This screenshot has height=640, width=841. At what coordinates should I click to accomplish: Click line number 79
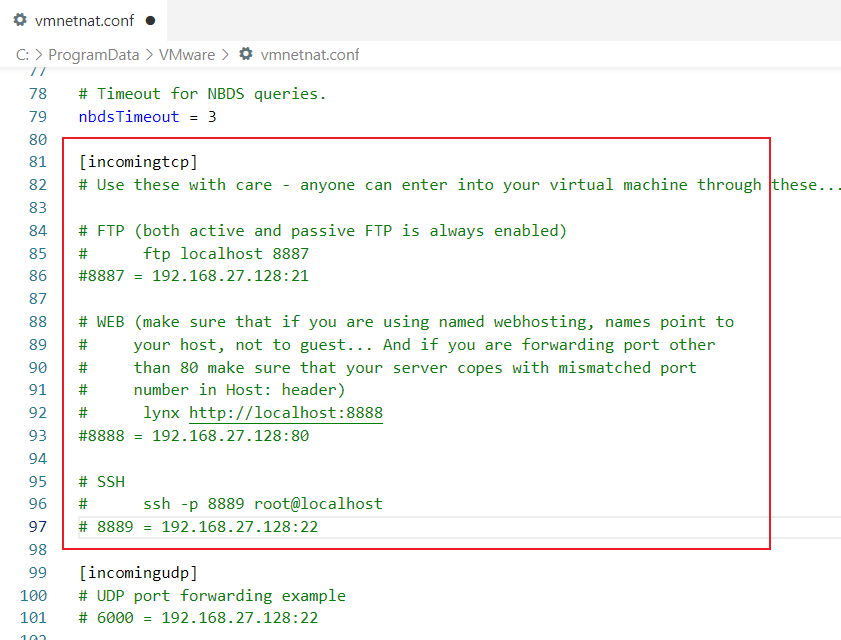[37, 116]
